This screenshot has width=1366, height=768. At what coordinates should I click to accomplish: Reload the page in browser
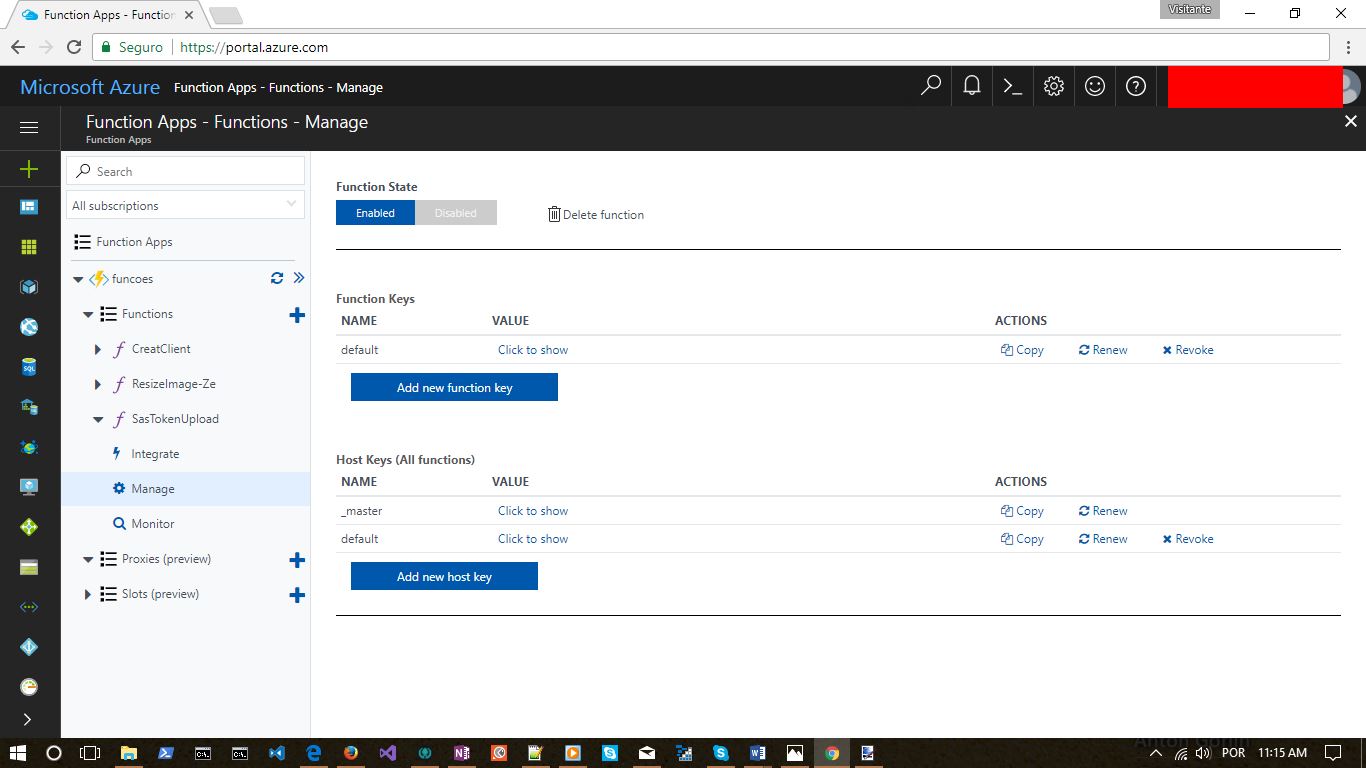tap(74, 47)
